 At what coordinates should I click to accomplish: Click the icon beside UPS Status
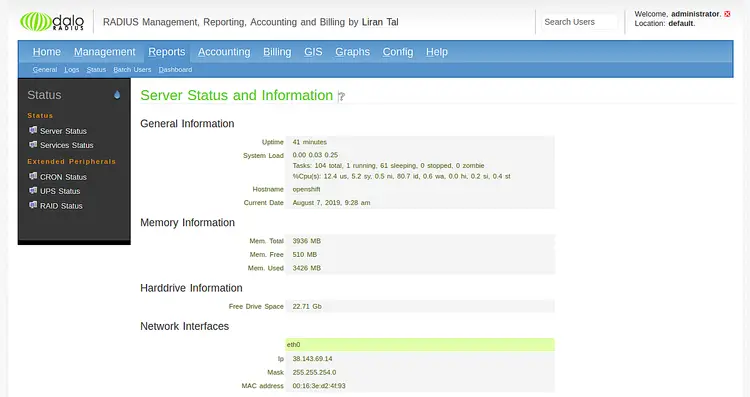(x=33, y=190)
